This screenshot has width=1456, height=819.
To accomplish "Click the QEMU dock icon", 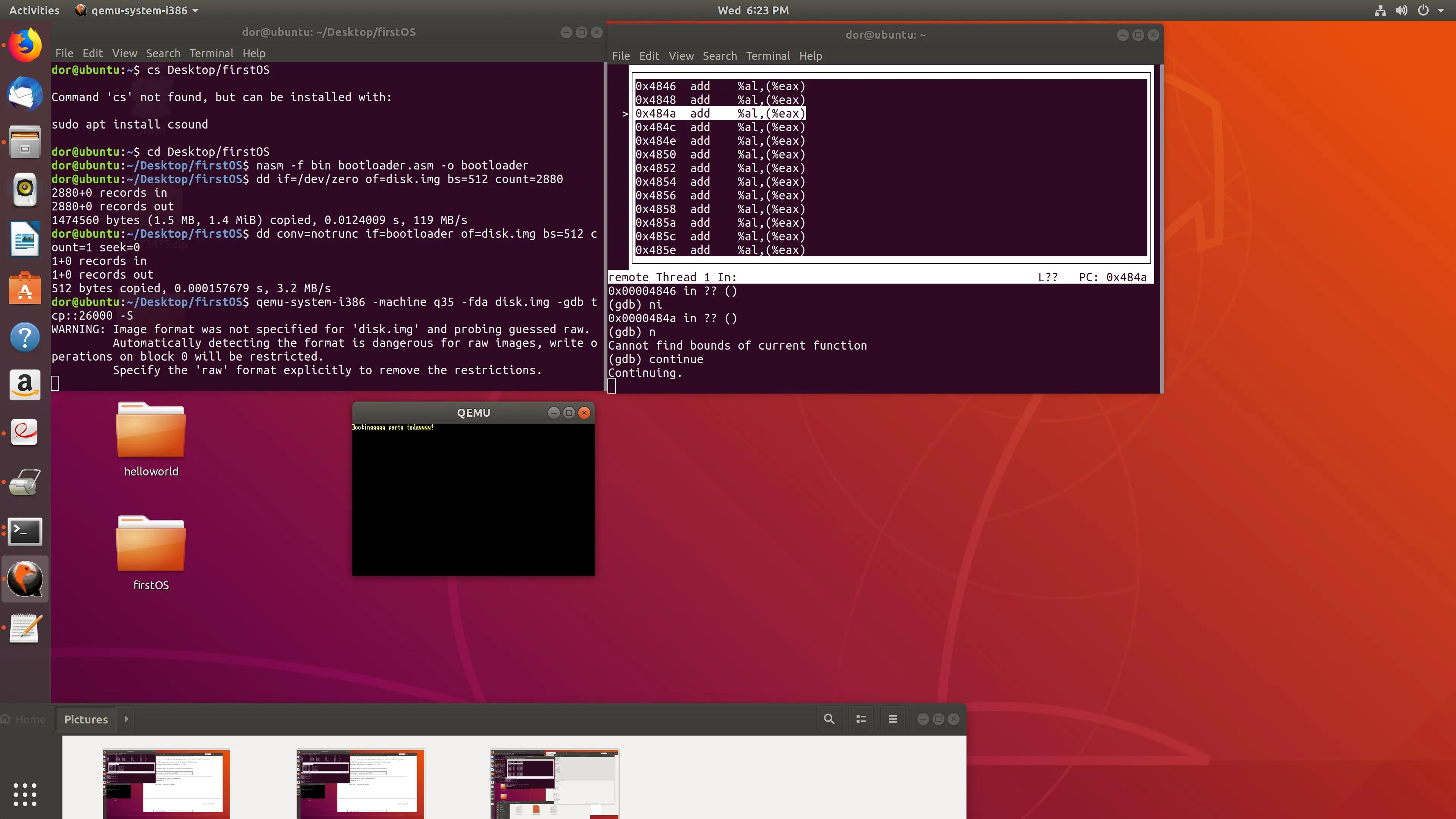I will (x=25, y=579).
